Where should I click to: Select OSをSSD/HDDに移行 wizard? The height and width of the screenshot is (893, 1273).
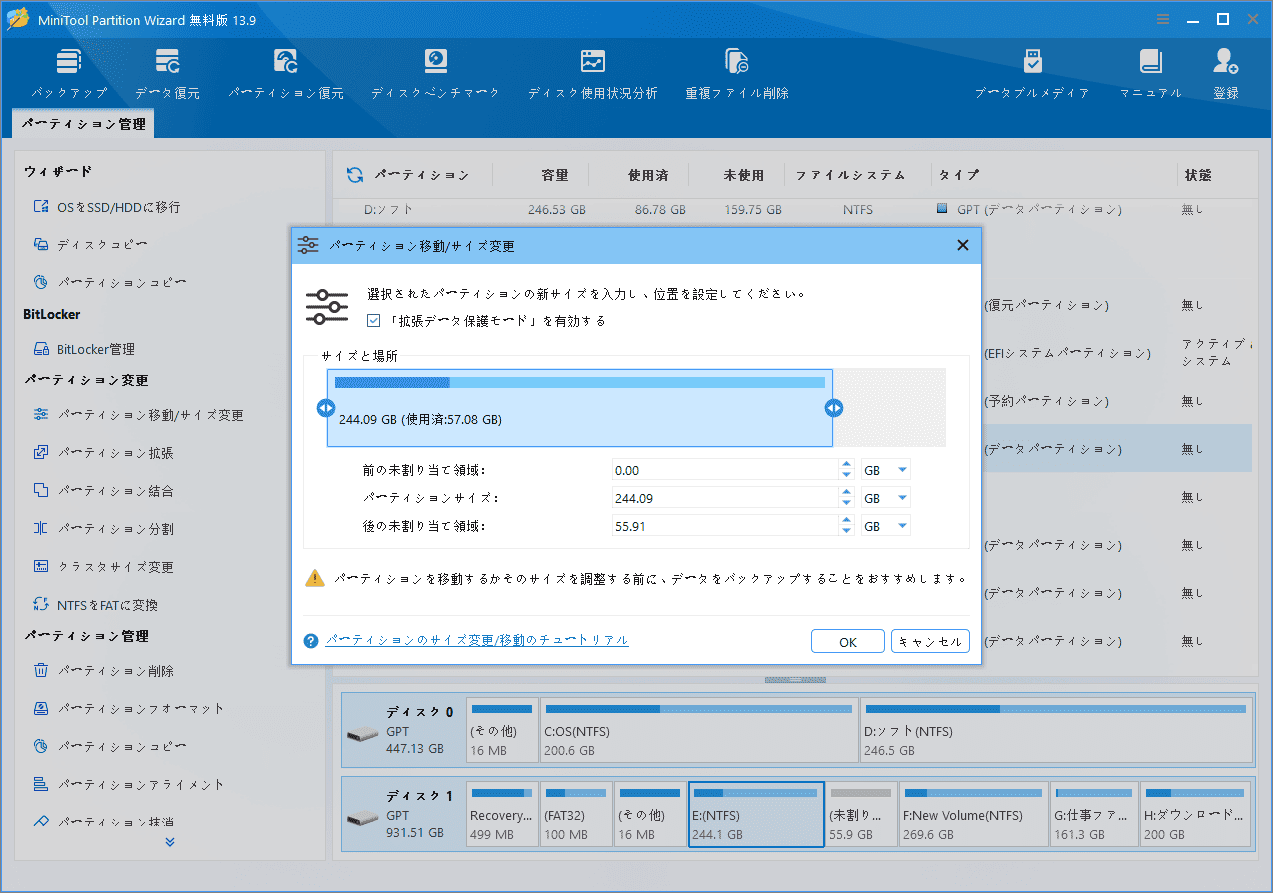coord(106,207)
